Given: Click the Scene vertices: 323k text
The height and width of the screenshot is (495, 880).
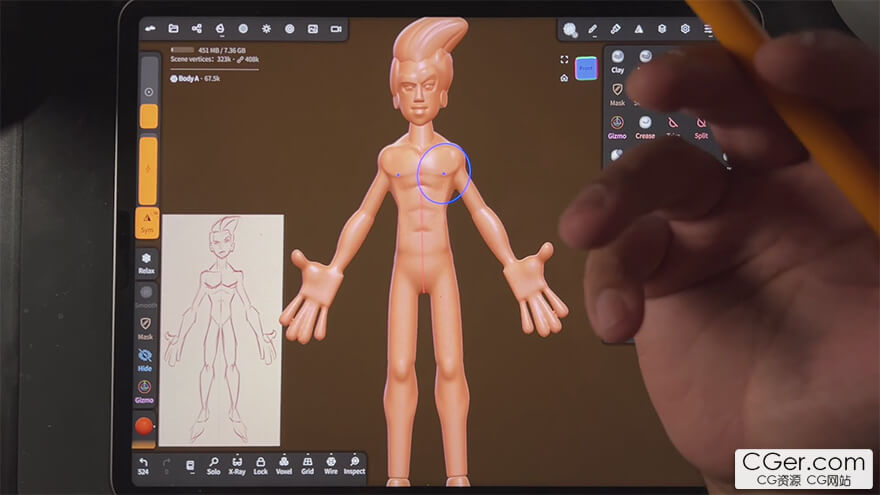Looking at the screenshot, I should click(201, 59).
